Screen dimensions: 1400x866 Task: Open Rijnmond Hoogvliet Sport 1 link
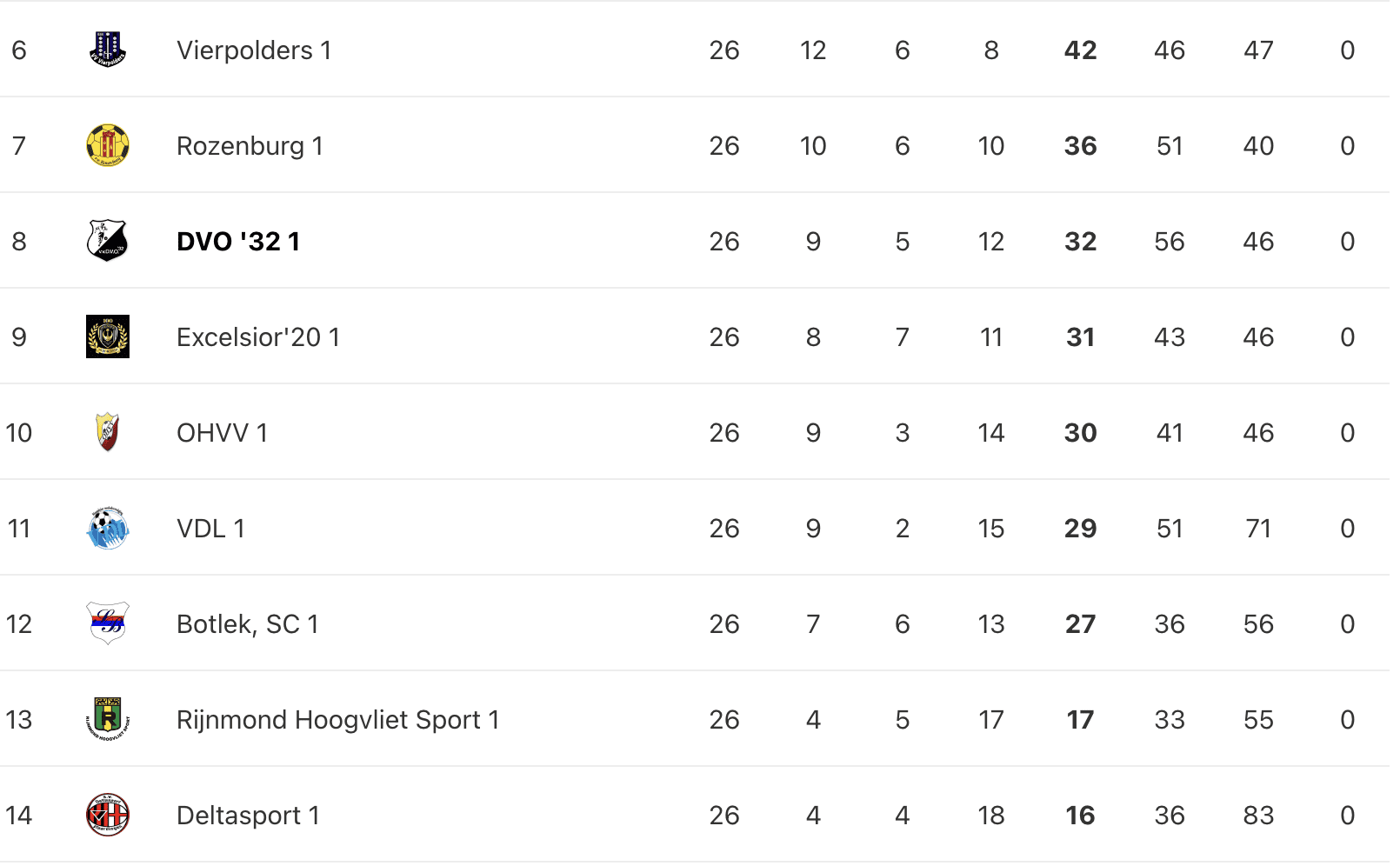pyautogui.click(x=338, y=720)
